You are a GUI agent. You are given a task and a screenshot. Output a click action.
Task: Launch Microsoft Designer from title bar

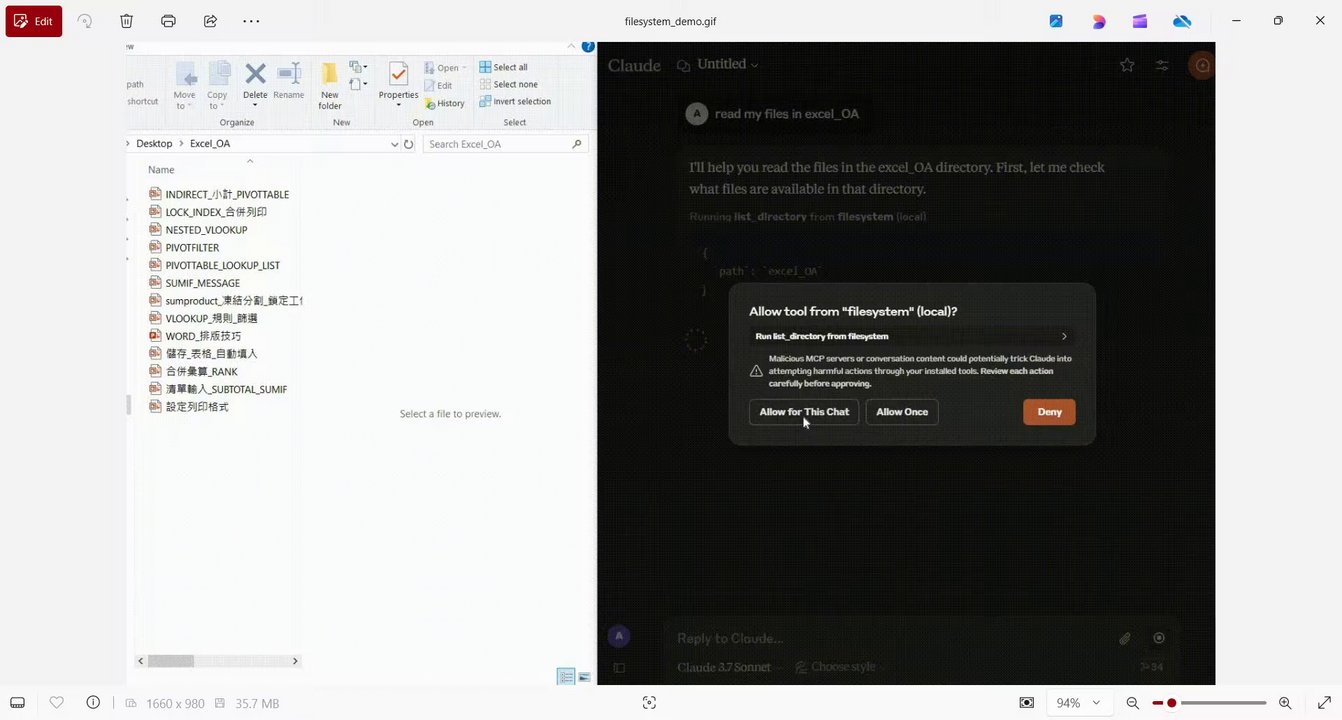pyautogui.click(x=1098, y=21)
